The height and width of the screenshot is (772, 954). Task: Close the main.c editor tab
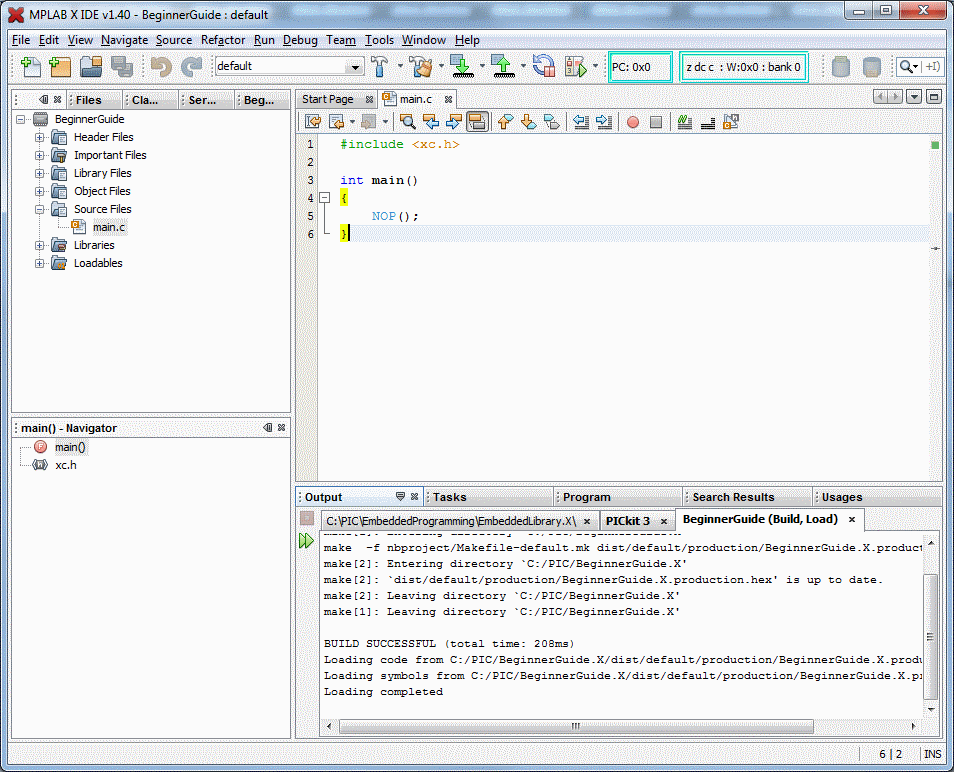(448, 99)
